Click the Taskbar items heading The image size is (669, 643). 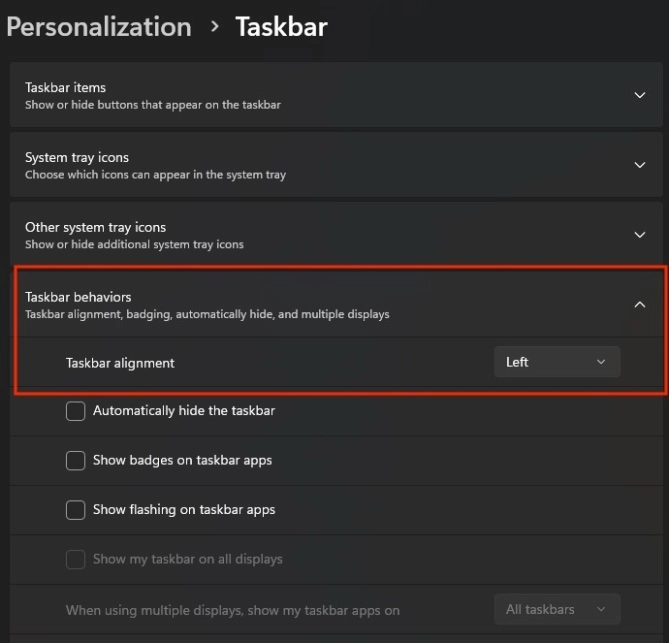click(65, 87)
